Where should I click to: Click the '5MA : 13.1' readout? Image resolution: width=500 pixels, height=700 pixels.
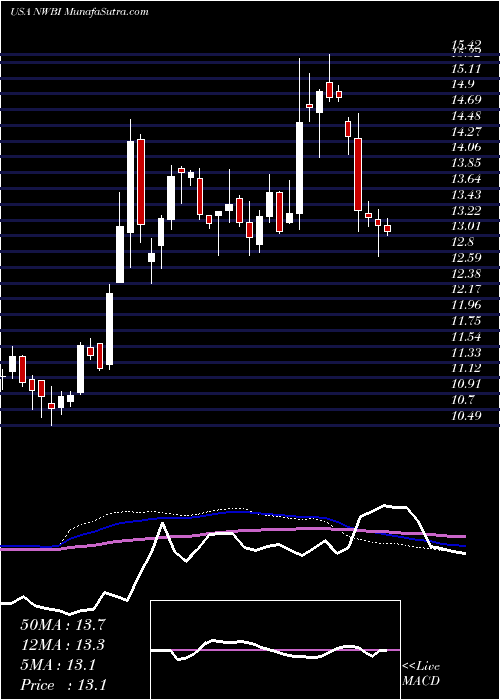point(58,665)
